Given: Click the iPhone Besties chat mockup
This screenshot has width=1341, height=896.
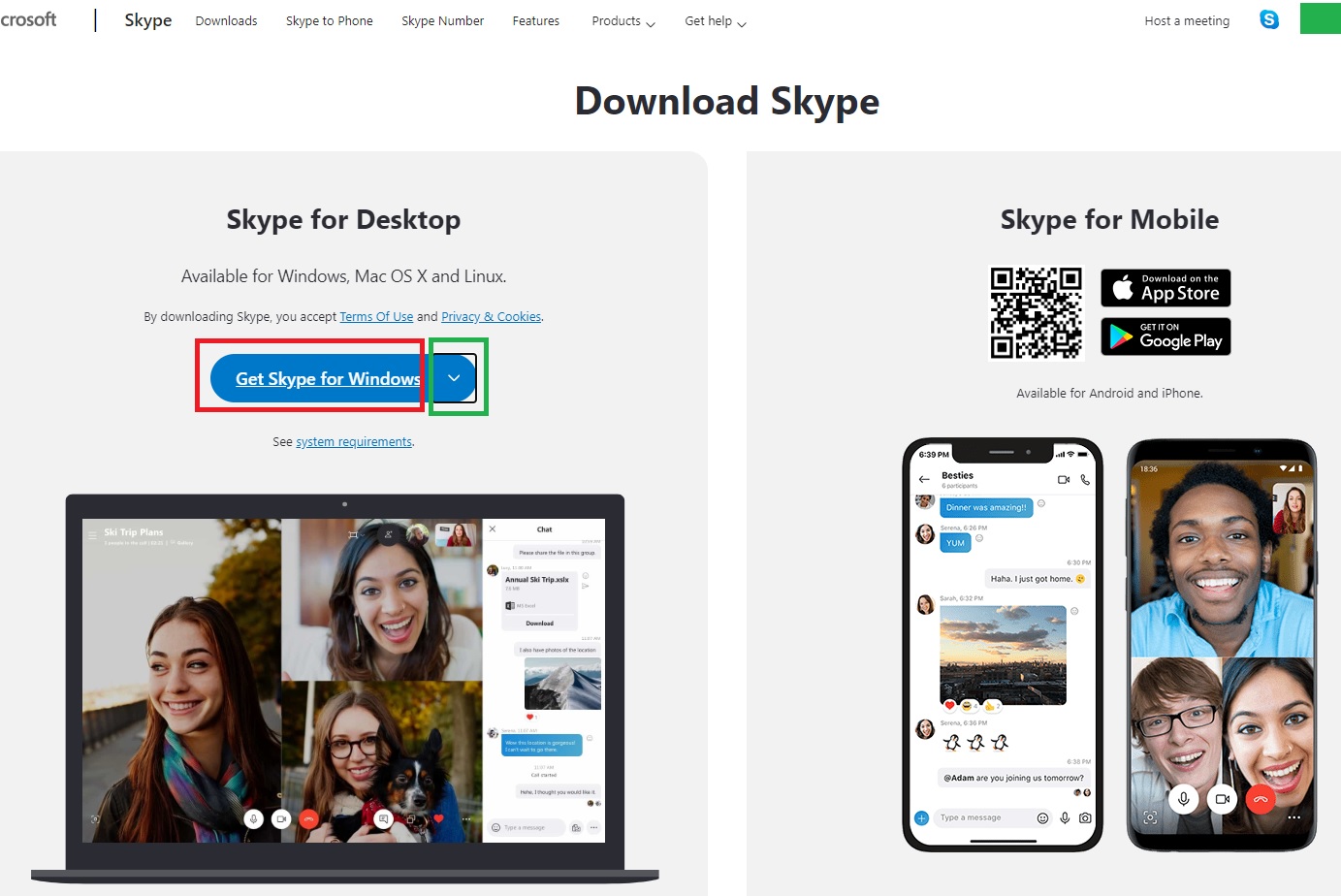Looking at the screenshot, I should [1003, 645].
